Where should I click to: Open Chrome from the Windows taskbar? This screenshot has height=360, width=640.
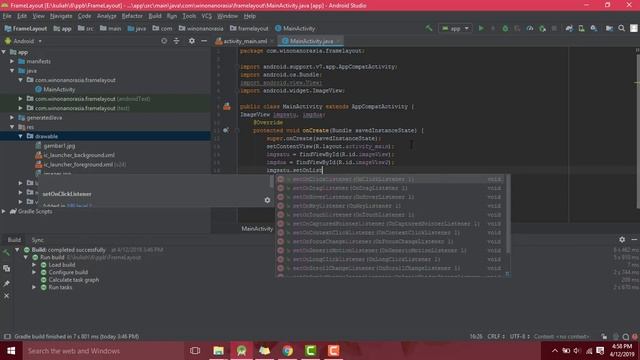[x=287, y=351]
